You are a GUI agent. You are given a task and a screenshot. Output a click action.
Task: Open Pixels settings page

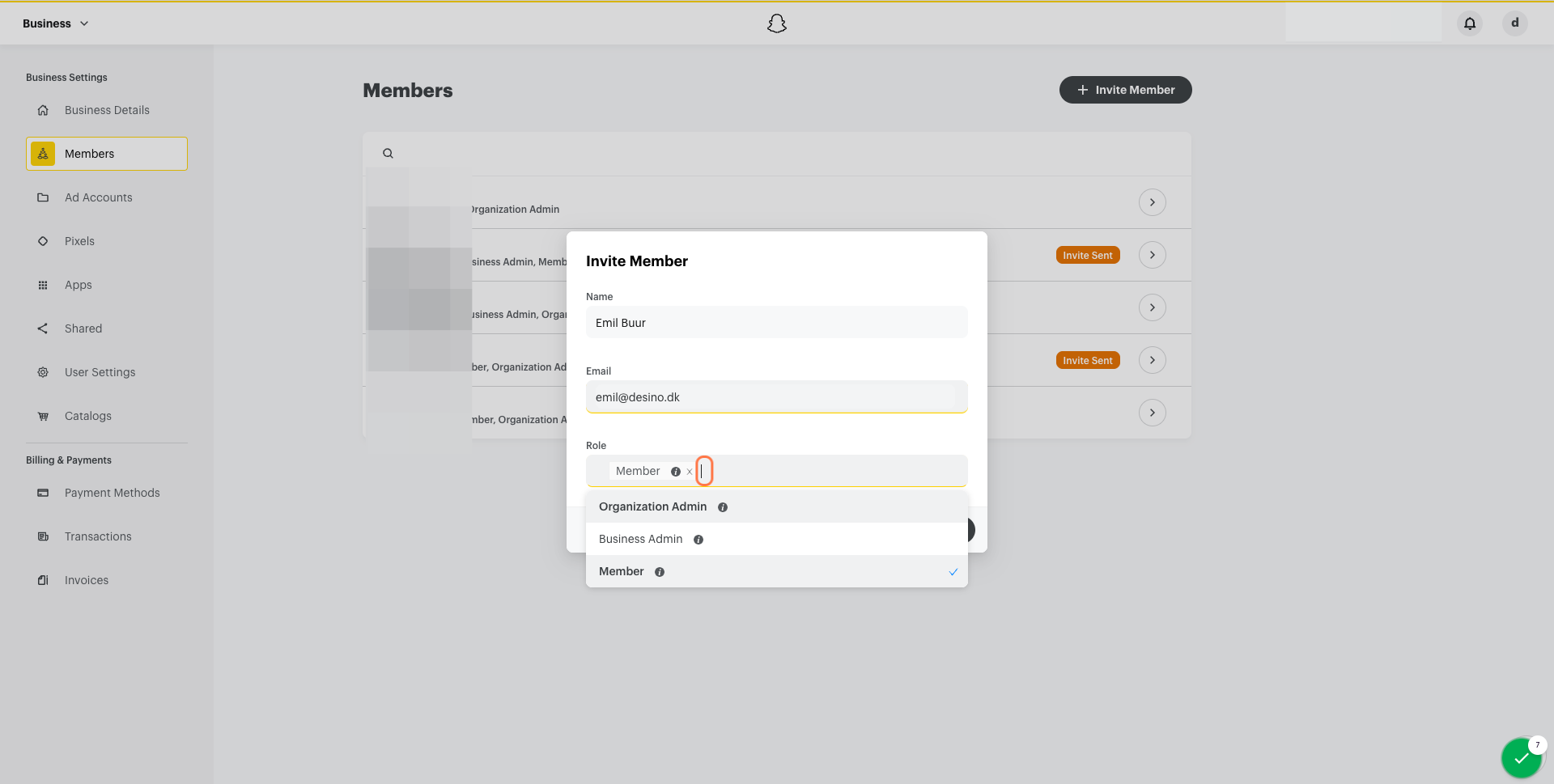pos(107,241)
